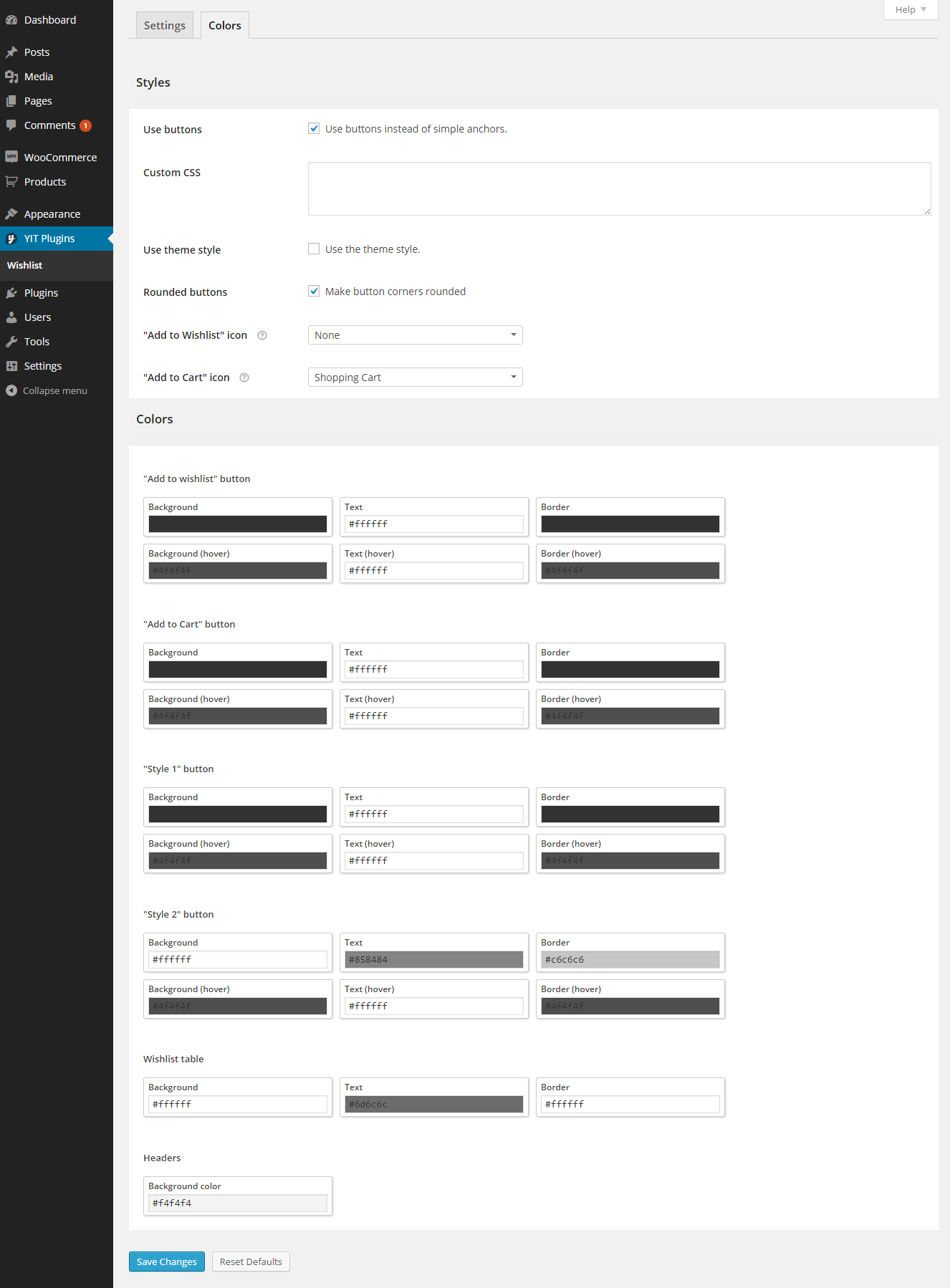This screenshot has height=1288, width=950.
Task: Uncheck the Use buttons checkbox
Action: [x=314, y=129]
